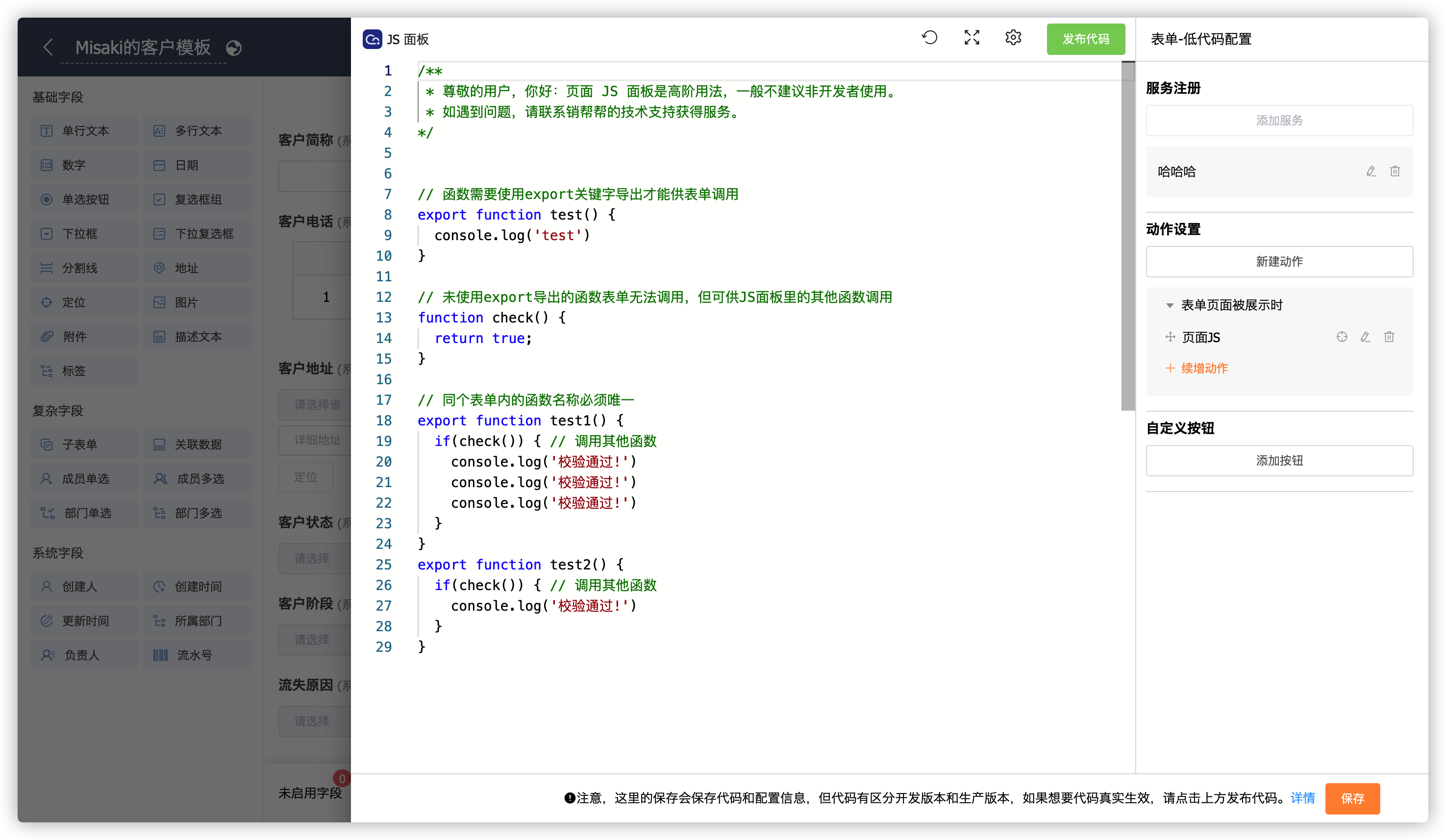Open the 详情 link in bottom notice
The width and height of the screenshot is (1446, 840).
pyautogui.click(x=1302, y=798)
